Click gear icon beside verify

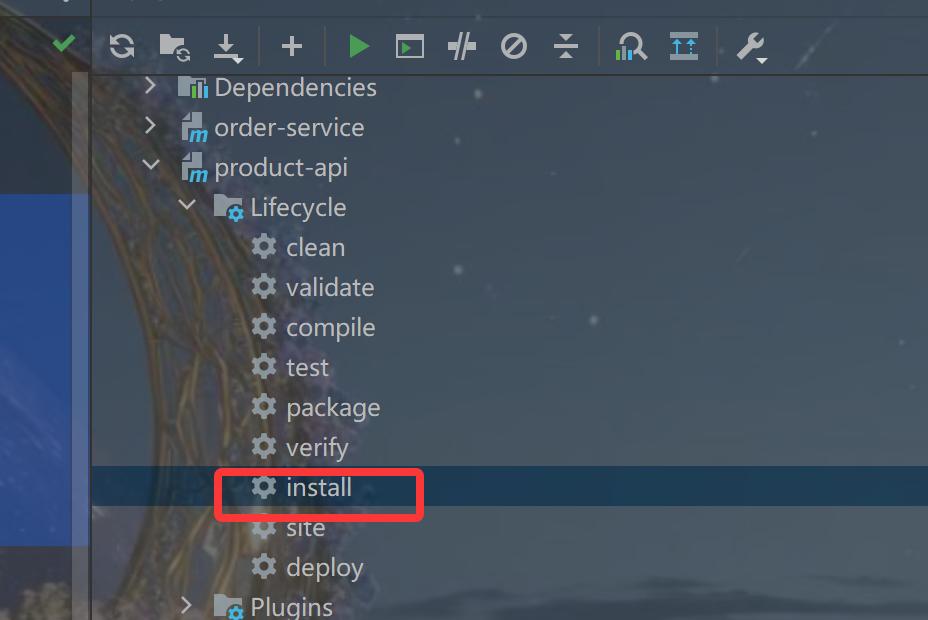264,446
